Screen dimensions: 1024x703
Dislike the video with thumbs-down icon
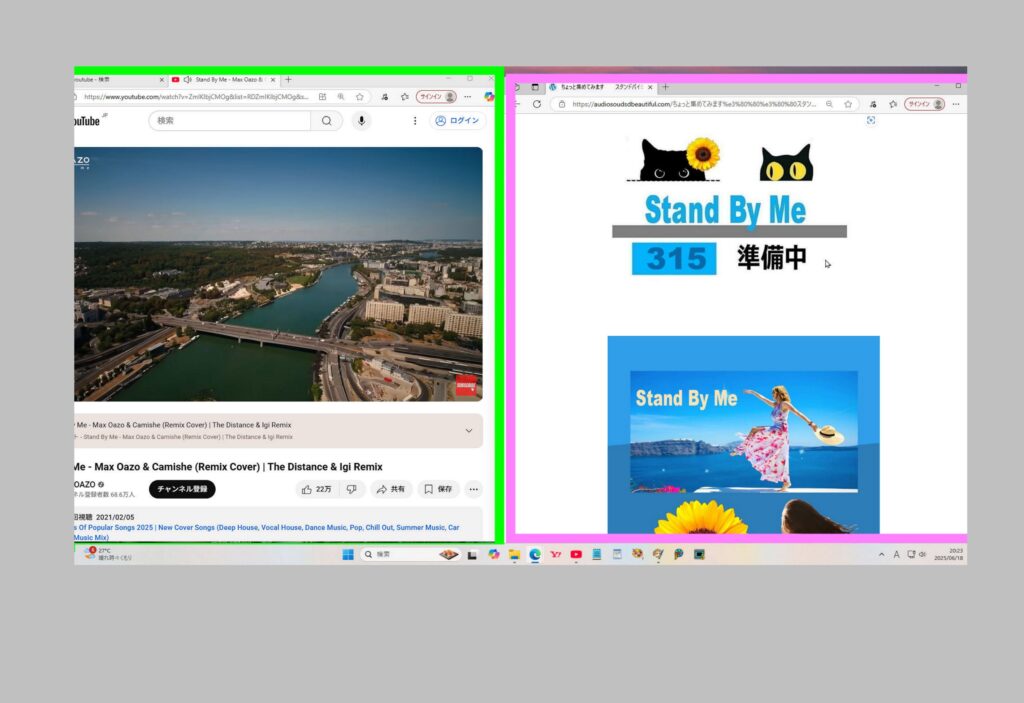[351, 489]
